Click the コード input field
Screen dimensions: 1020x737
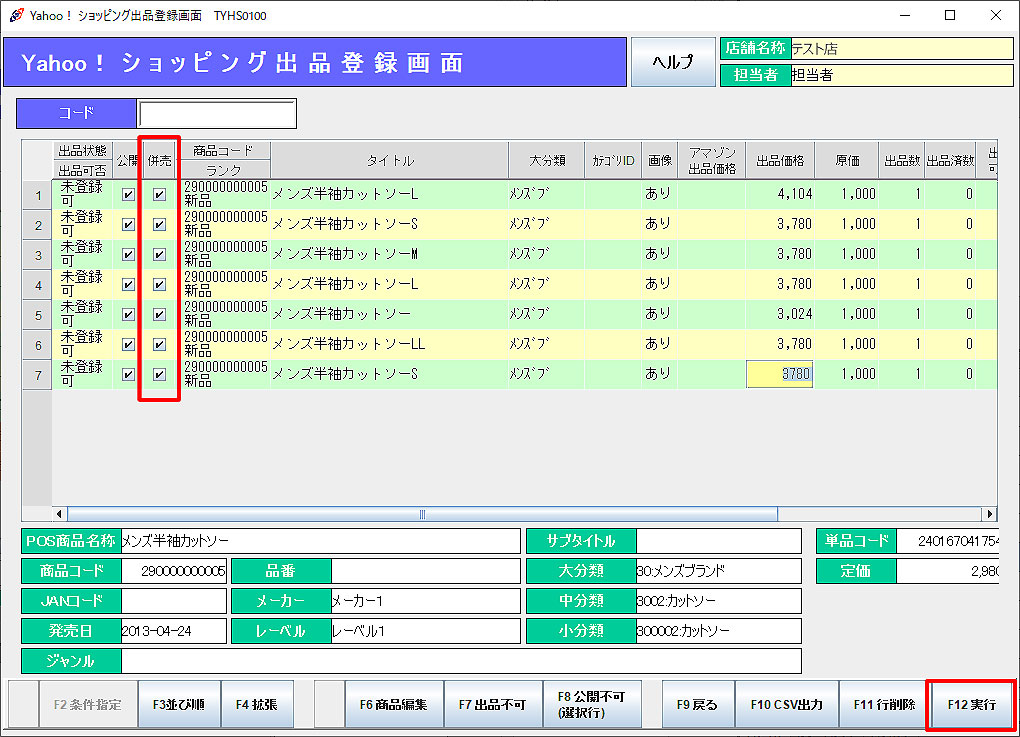coord(217,114)
